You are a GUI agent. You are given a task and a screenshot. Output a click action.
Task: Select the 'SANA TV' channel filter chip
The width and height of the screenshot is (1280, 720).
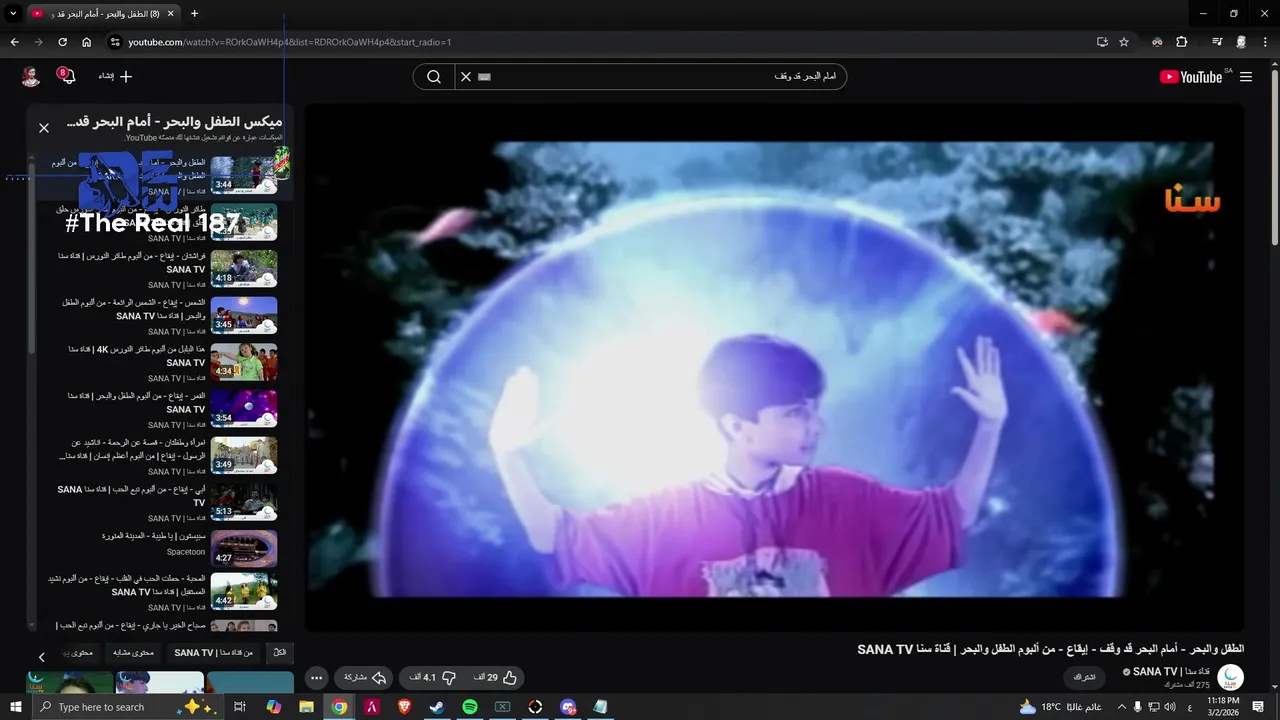click(214, 652)
